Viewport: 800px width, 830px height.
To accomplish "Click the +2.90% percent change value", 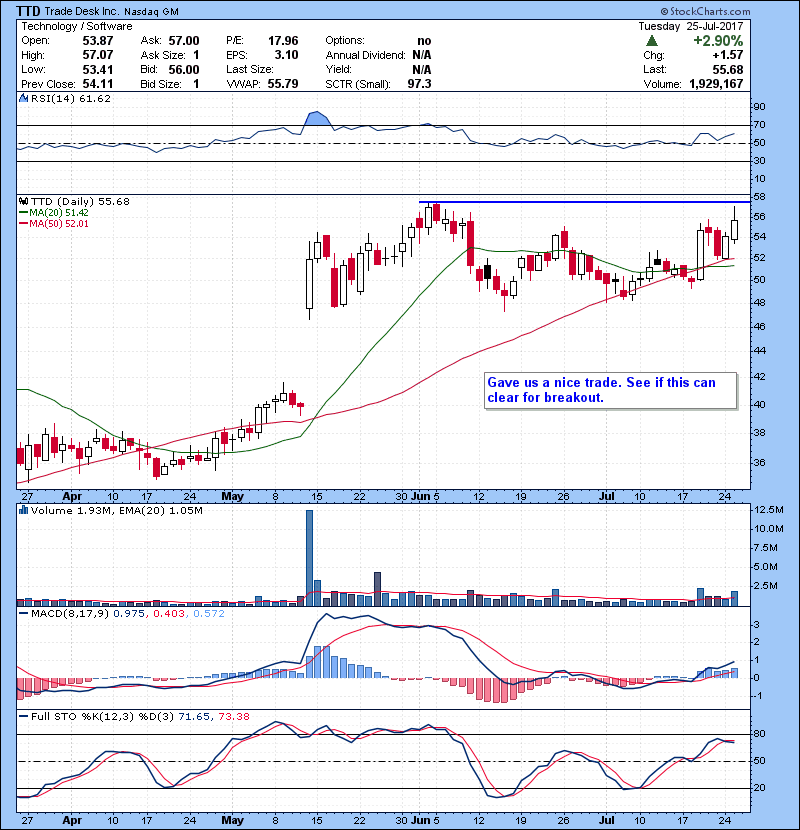I will 718,41.
